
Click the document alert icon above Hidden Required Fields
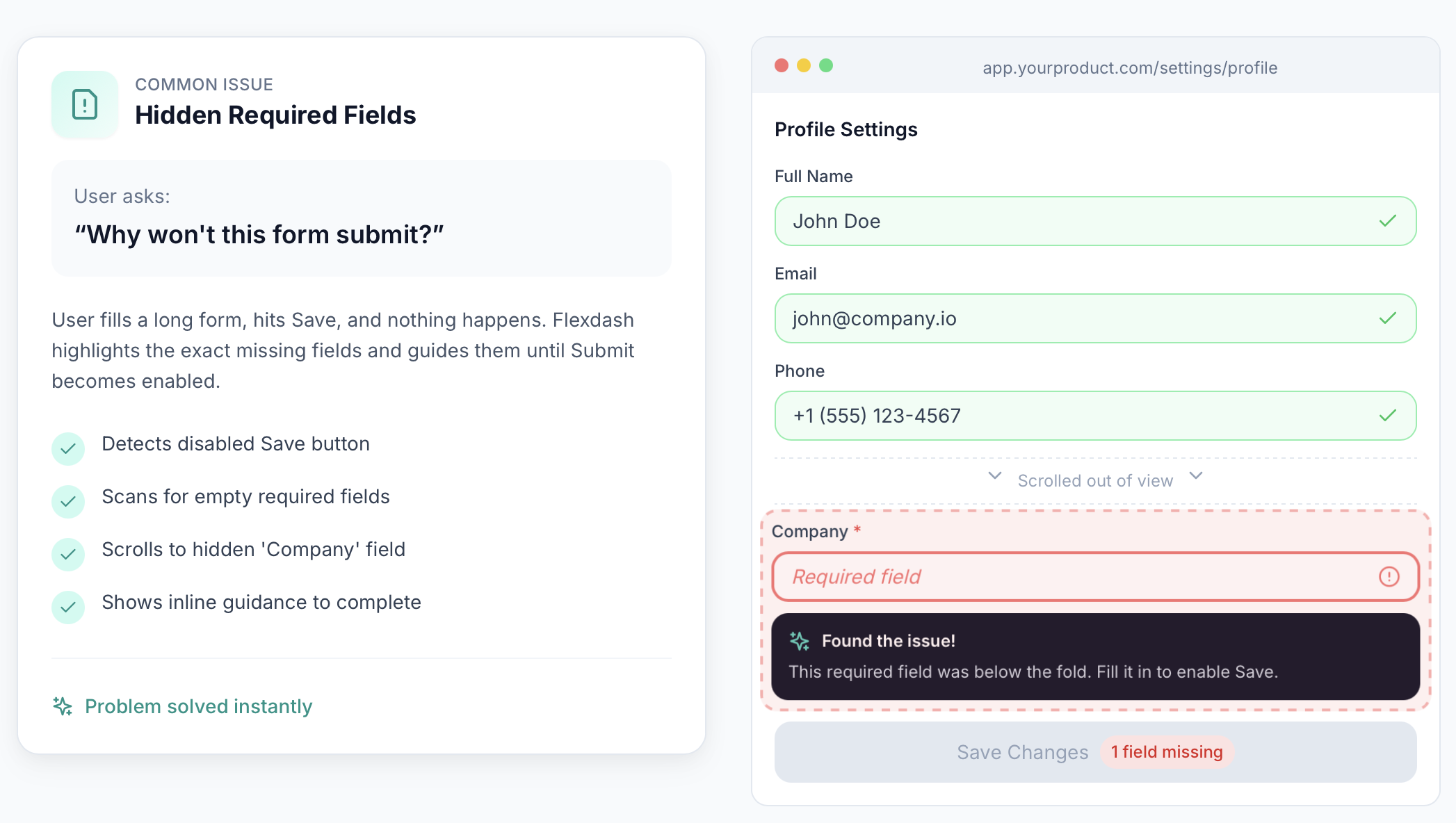click(x=84, y=104)
